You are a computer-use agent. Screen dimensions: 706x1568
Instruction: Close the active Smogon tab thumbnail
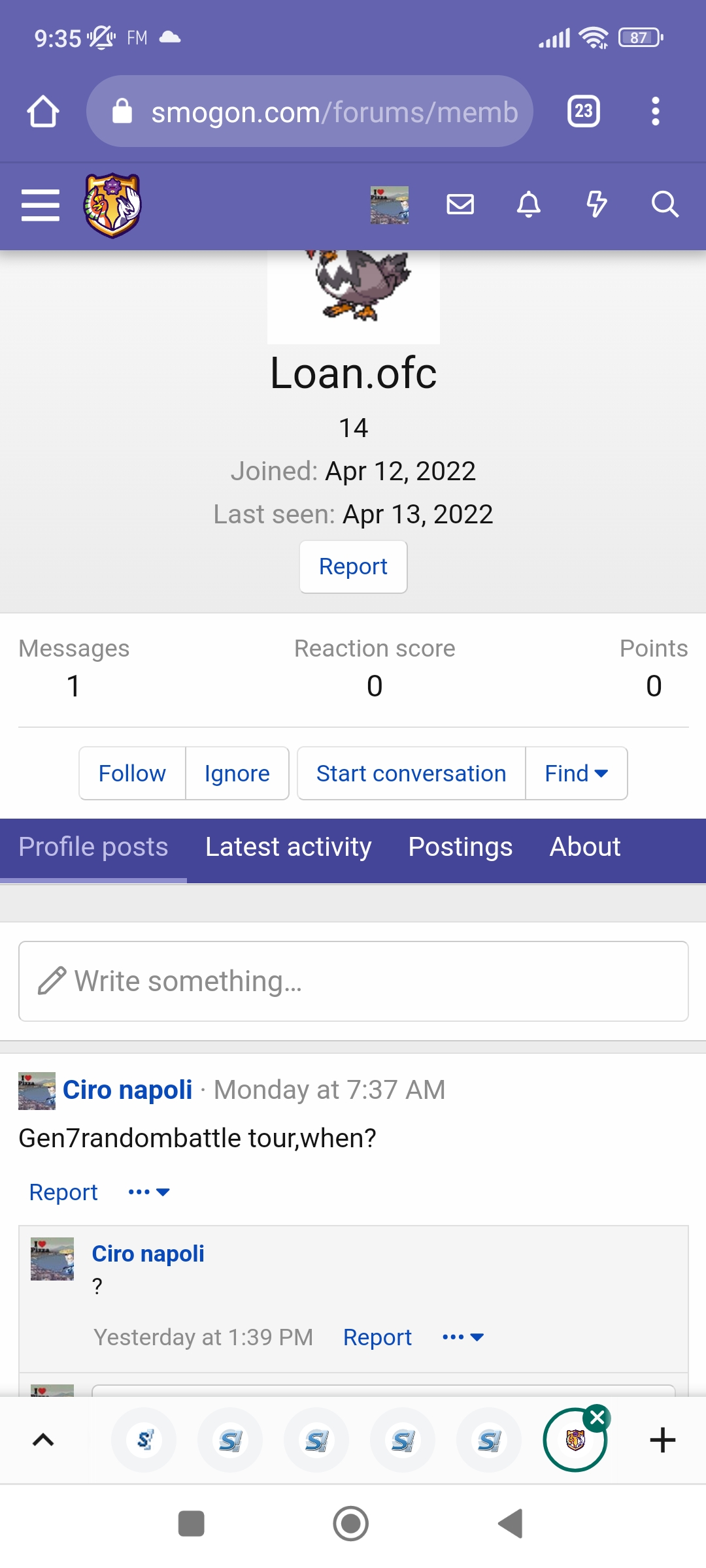[597, 1417]
